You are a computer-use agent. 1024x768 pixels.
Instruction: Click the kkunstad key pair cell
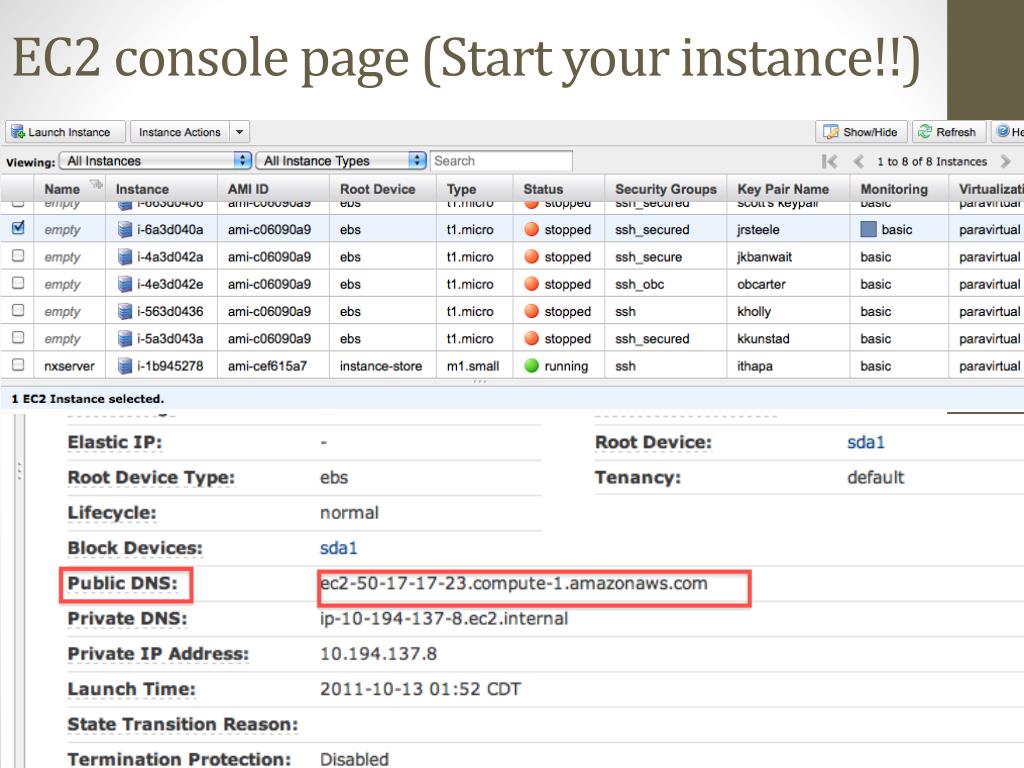click(763, 338)
